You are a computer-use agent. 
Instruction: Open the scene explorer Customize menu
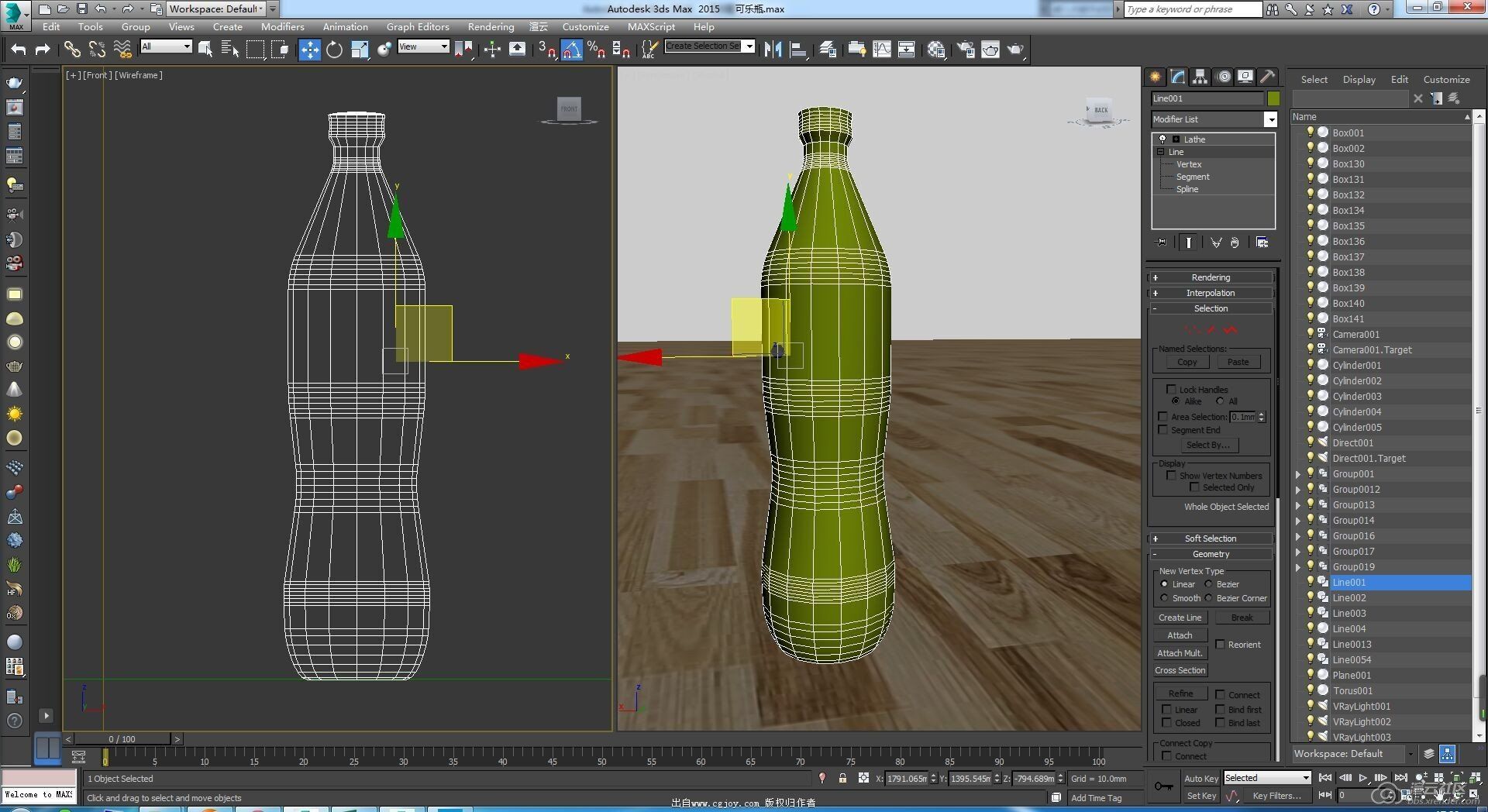tap(1446, 79)
